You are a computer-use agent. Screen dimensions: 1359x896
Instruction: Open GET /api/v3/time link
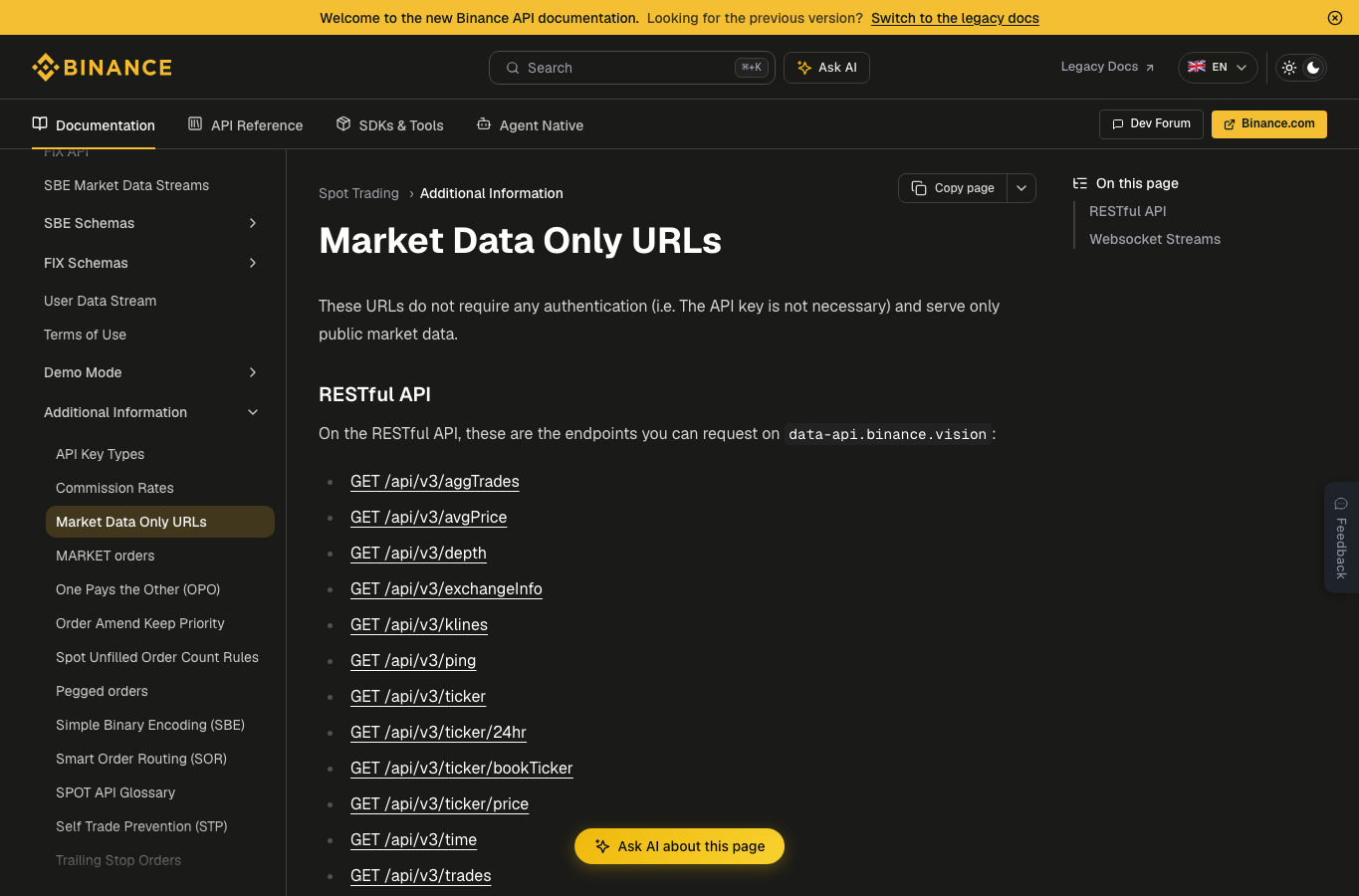(x=413, y=840)
